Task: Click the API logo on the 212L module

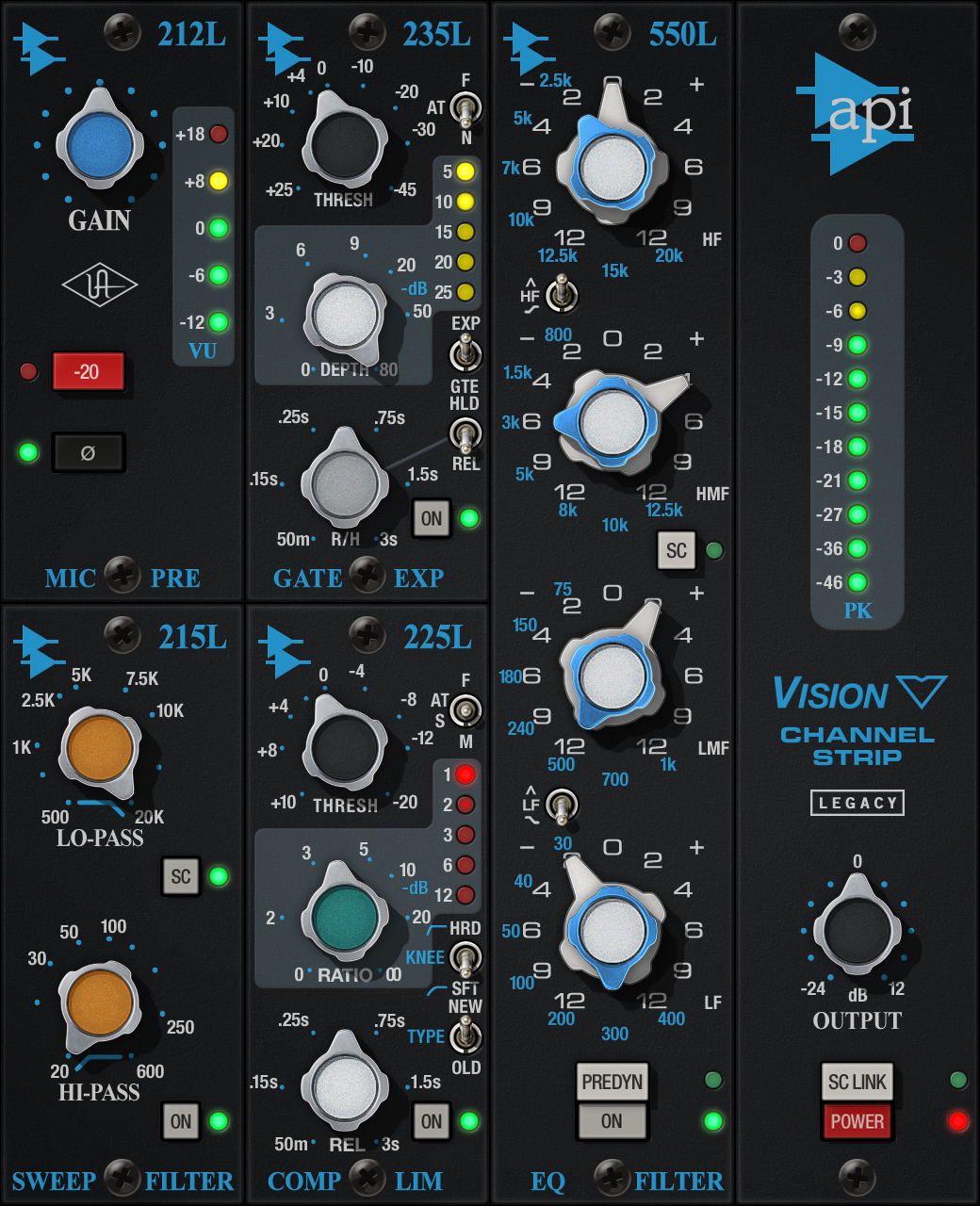Action: 40,48
